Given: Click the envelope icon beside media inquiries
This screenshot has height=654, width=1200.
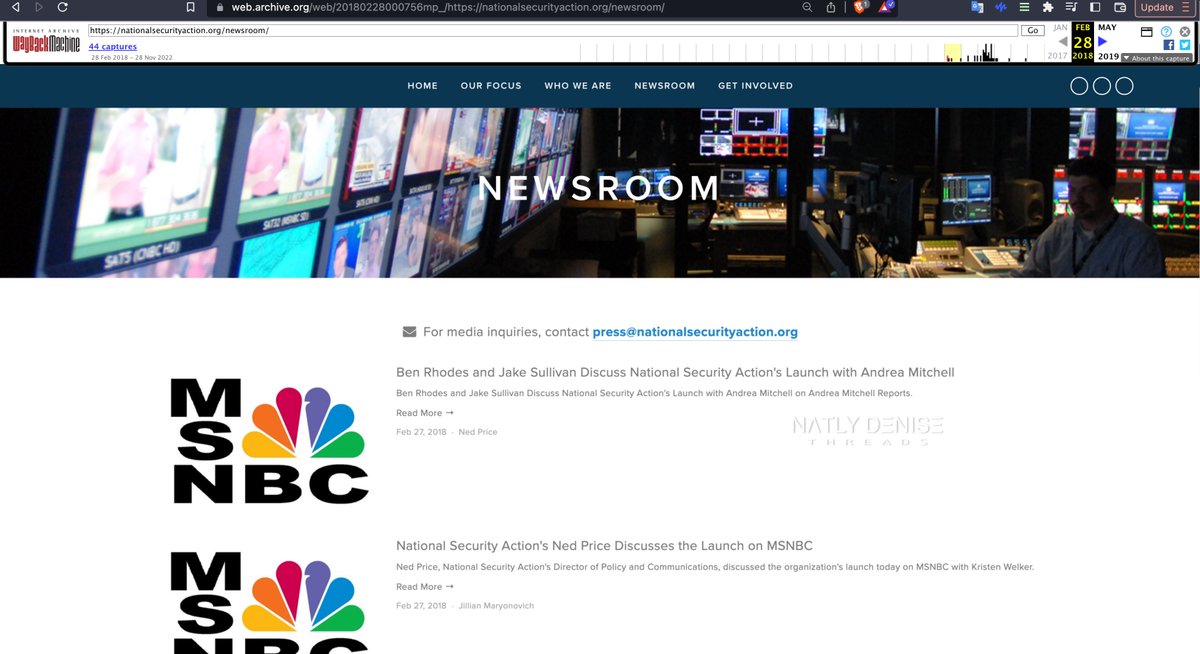Looking at the screenshot, I should (409, 332).
